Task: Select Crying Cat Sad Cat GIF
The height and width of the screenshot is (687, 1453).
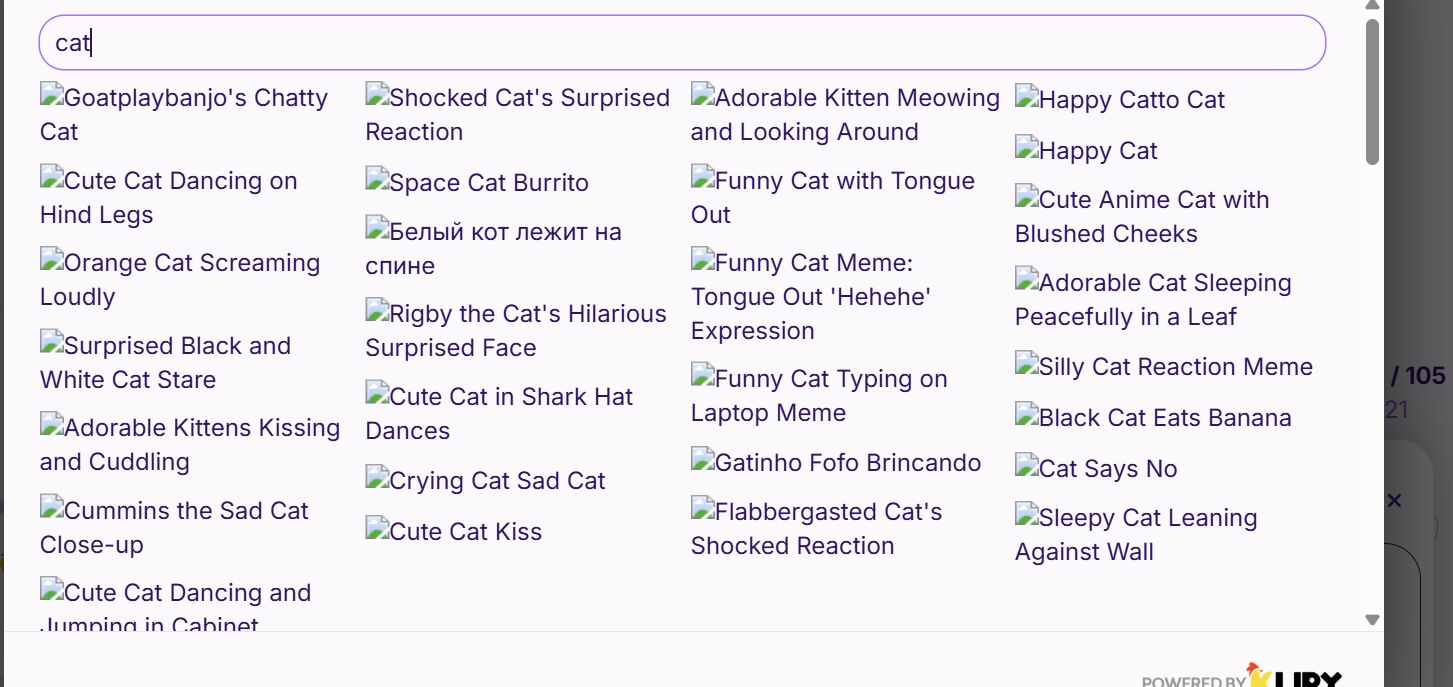Action: coord(485,480)
